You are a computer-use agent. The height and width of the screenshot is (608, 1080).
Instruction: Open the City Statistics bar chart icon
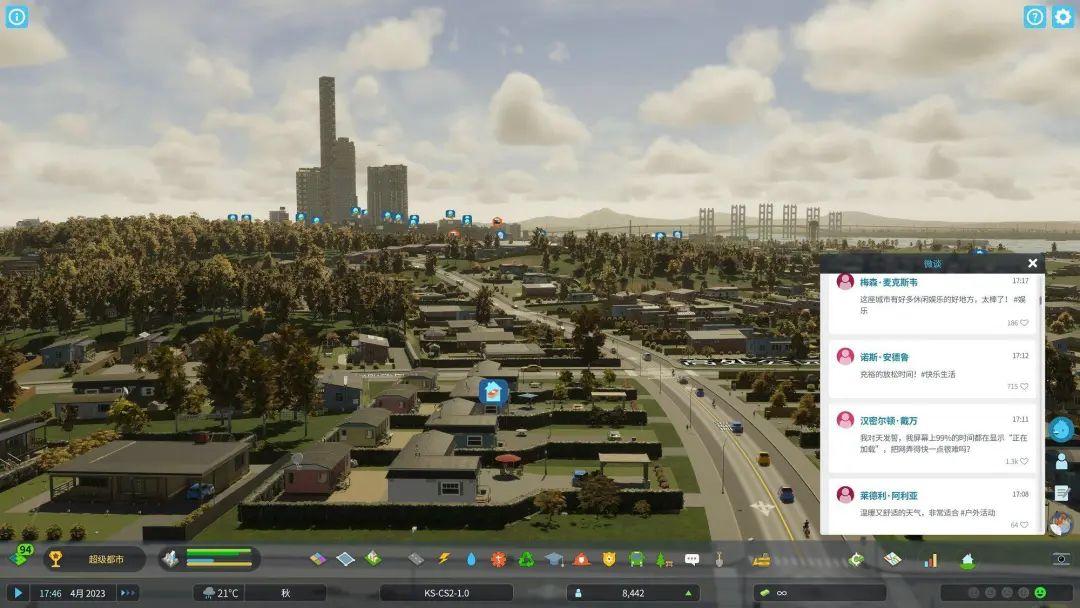click(x=931, y=560)
